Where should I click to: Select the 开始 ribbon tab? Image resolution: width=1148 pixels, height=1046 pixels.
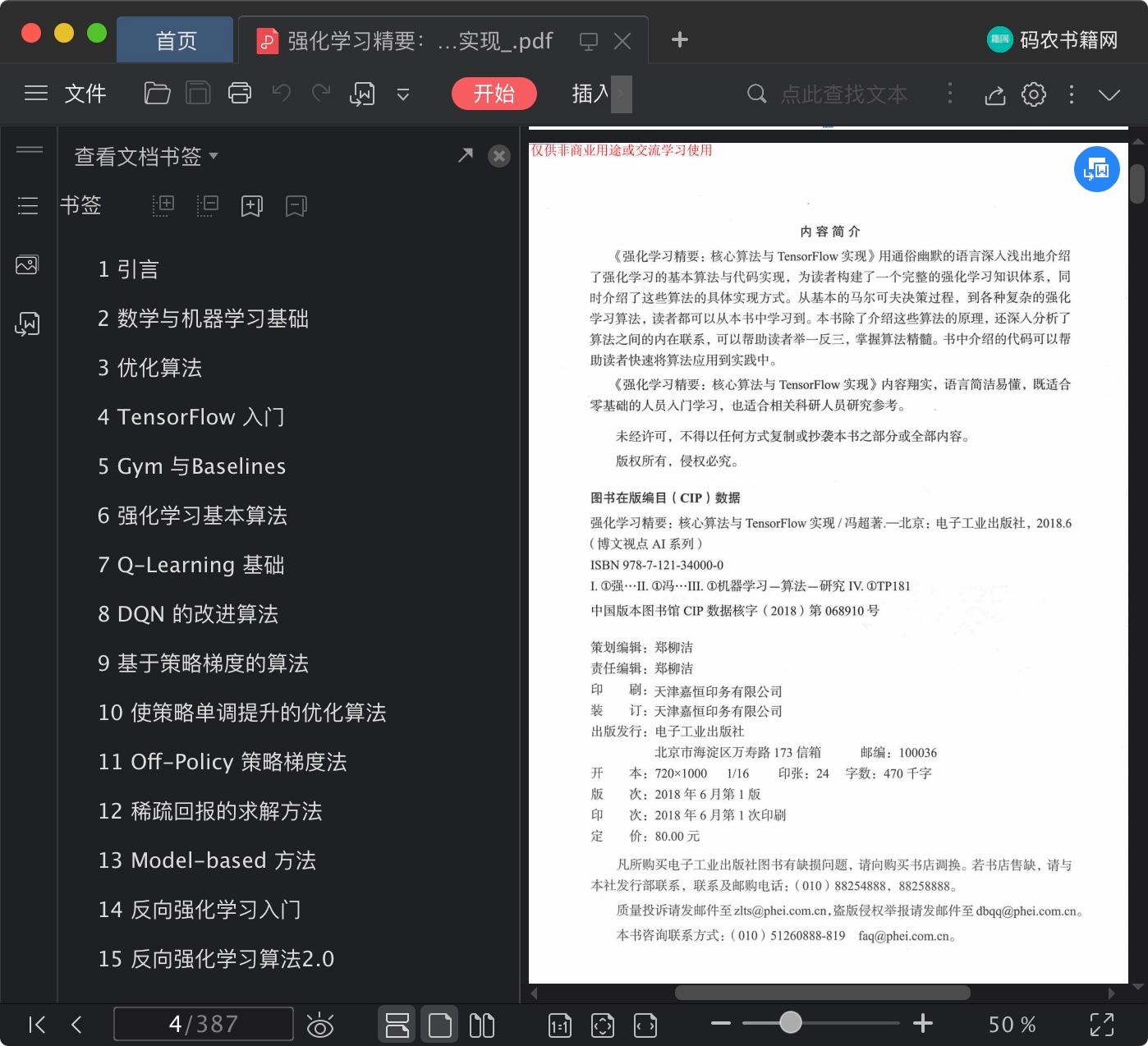[x=494, y=94]
